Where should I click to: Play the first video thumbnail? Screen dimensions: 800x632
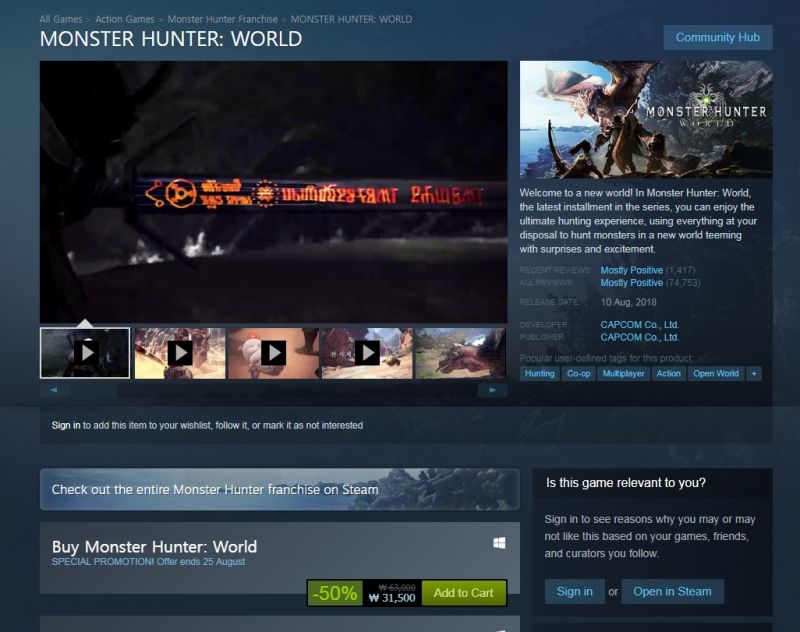coord(86,353)
